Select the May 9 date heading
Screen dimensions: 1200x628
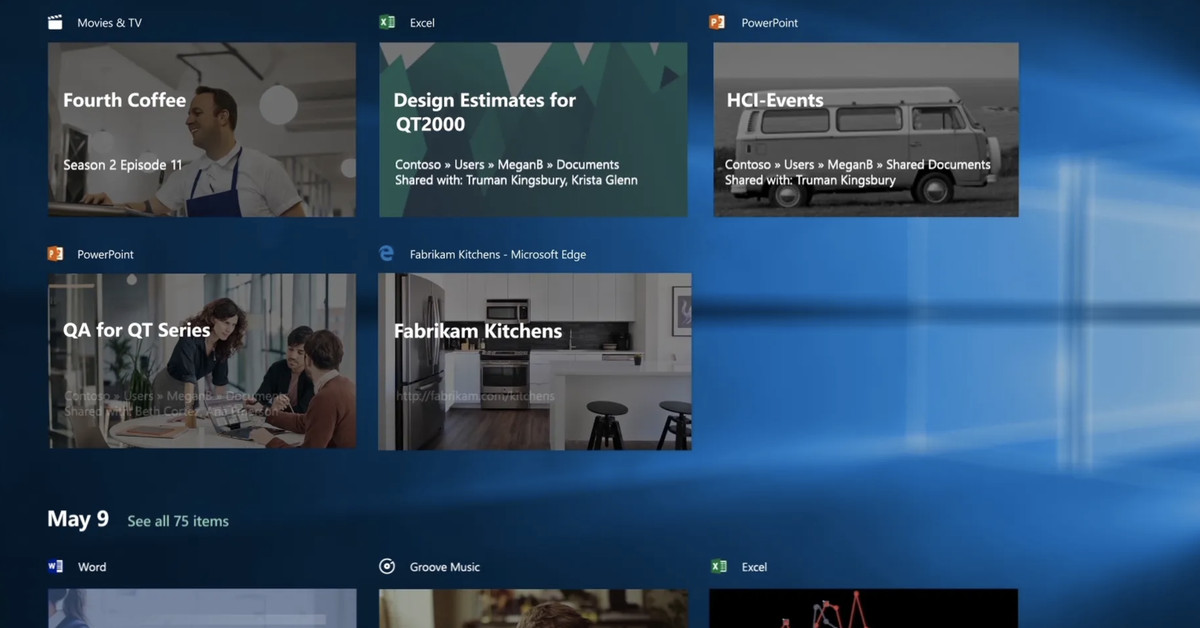click(78, 519)
